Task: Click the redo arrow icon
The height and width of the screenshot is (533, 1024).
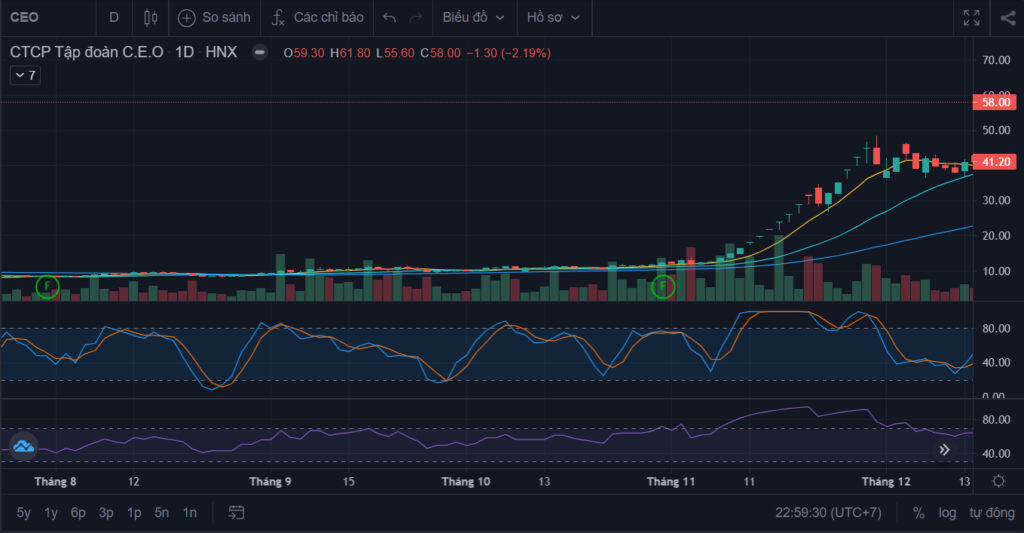Action: pos(415,18)
